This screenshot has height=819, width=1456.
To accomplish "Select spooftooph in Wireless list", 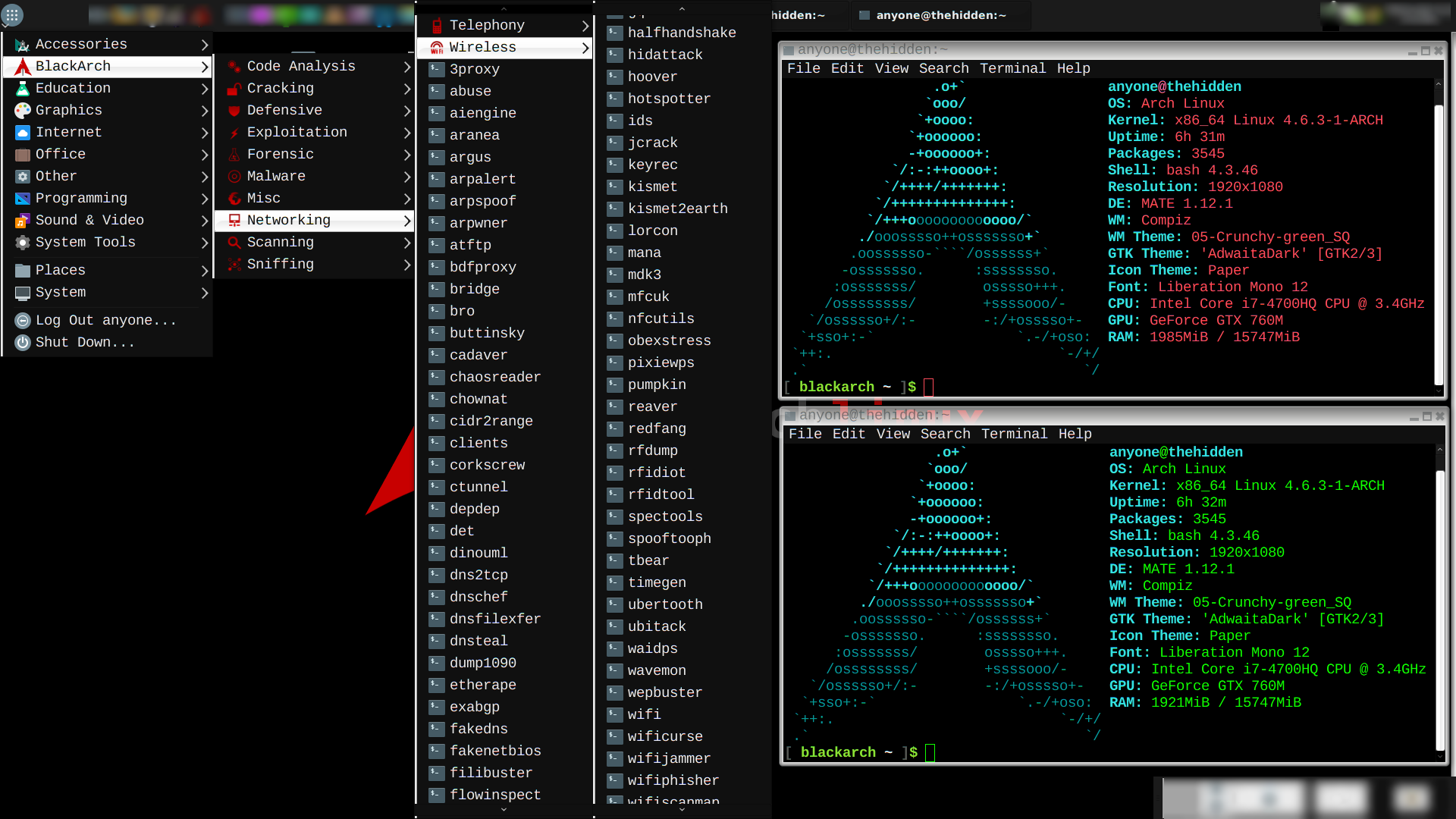I will (x=669, y=539).
